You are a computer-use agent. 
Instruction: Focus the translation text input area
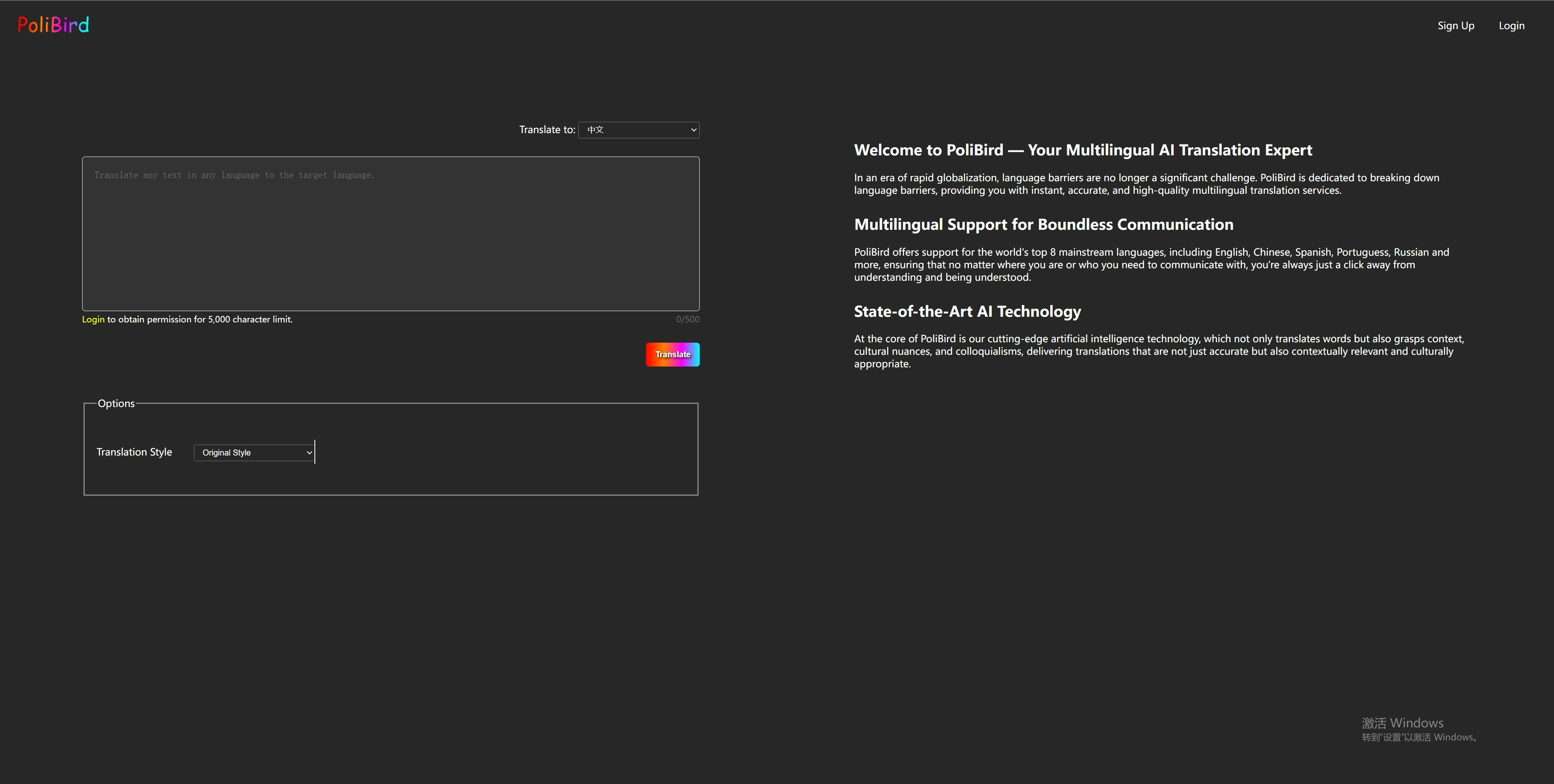(390, 234)
